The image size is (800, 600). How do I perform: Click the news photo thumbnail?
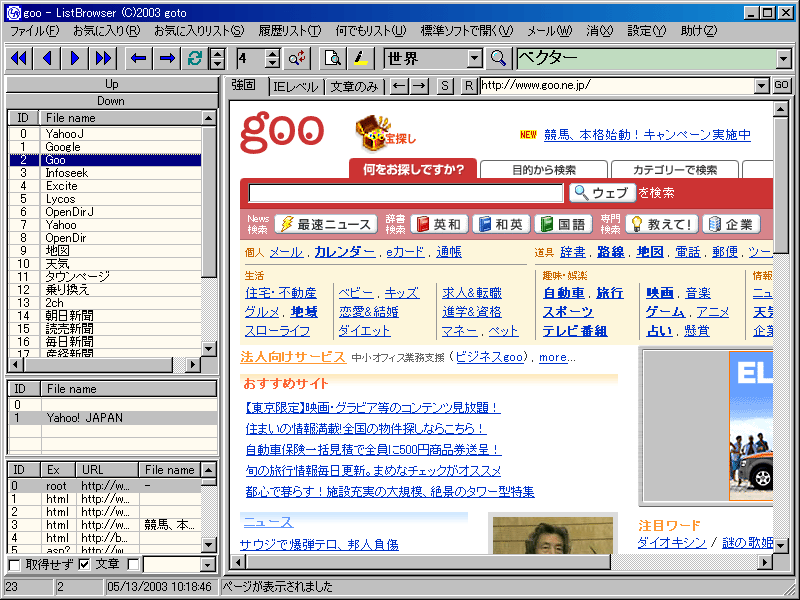pyautogui.click(x=553, y=535)
